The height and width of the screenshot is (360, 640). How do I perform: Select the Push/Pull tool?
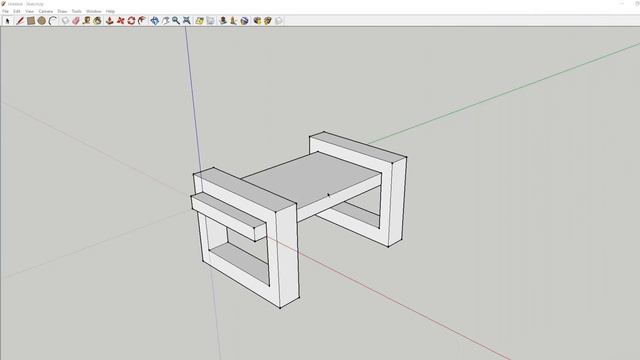(x=110, y=20)
